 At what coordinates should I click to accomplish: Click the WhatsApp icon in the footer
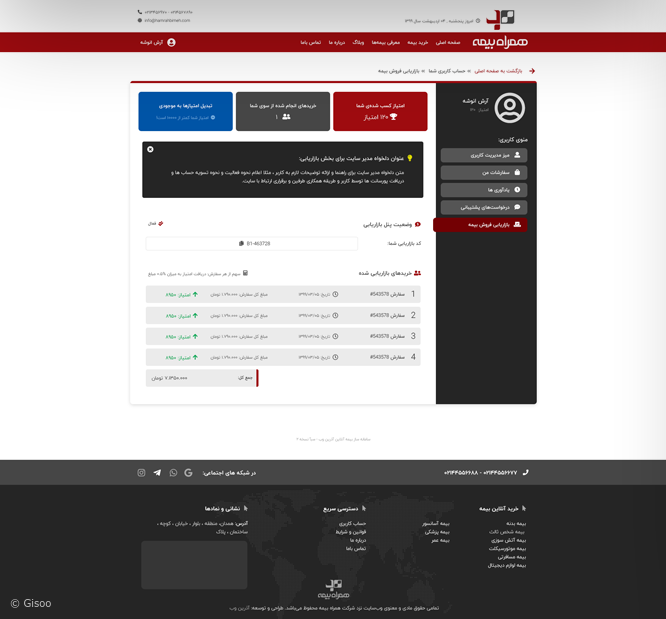click(173, 473)
